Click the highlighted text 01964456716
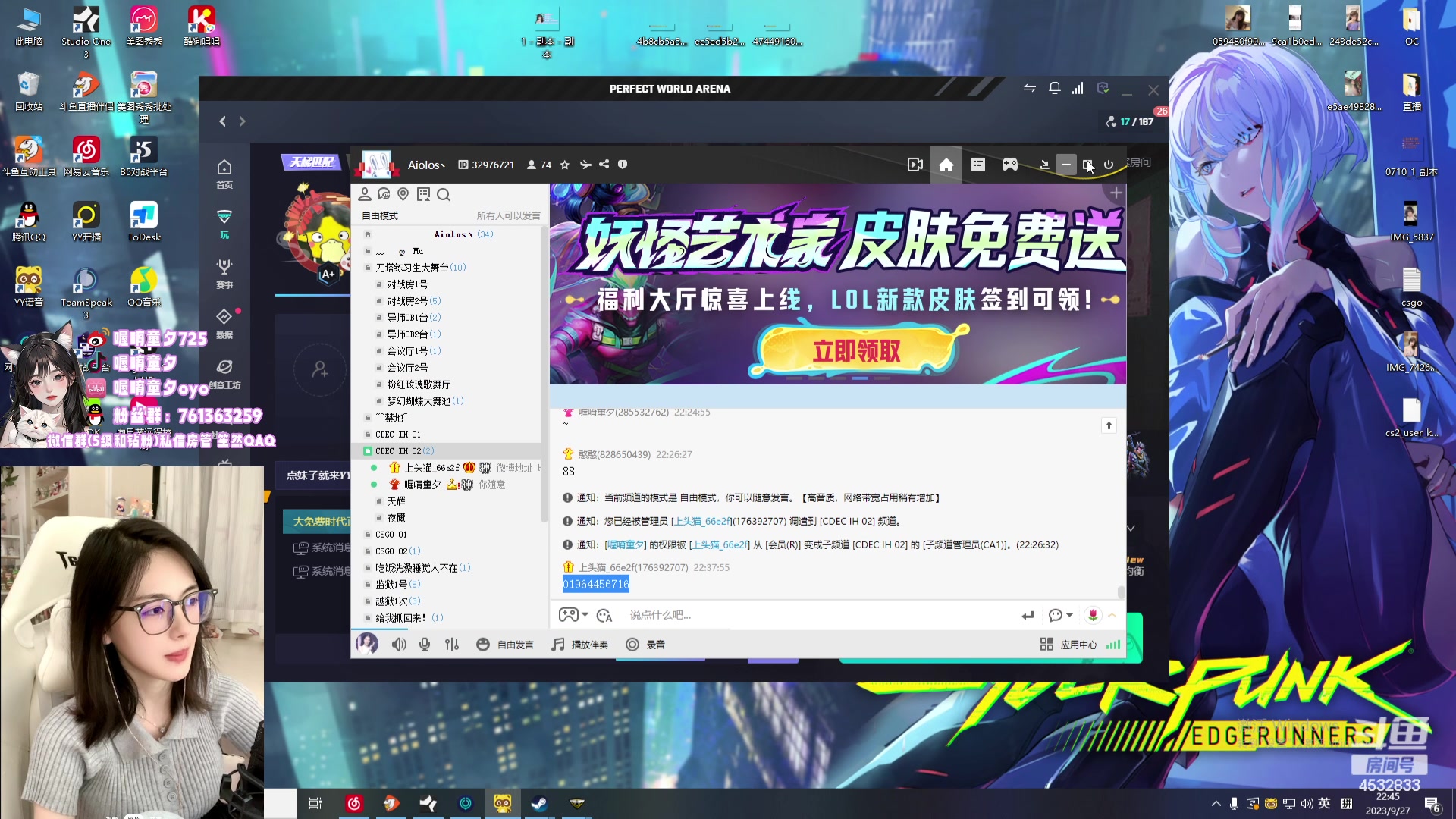 (x=596, y=585)
